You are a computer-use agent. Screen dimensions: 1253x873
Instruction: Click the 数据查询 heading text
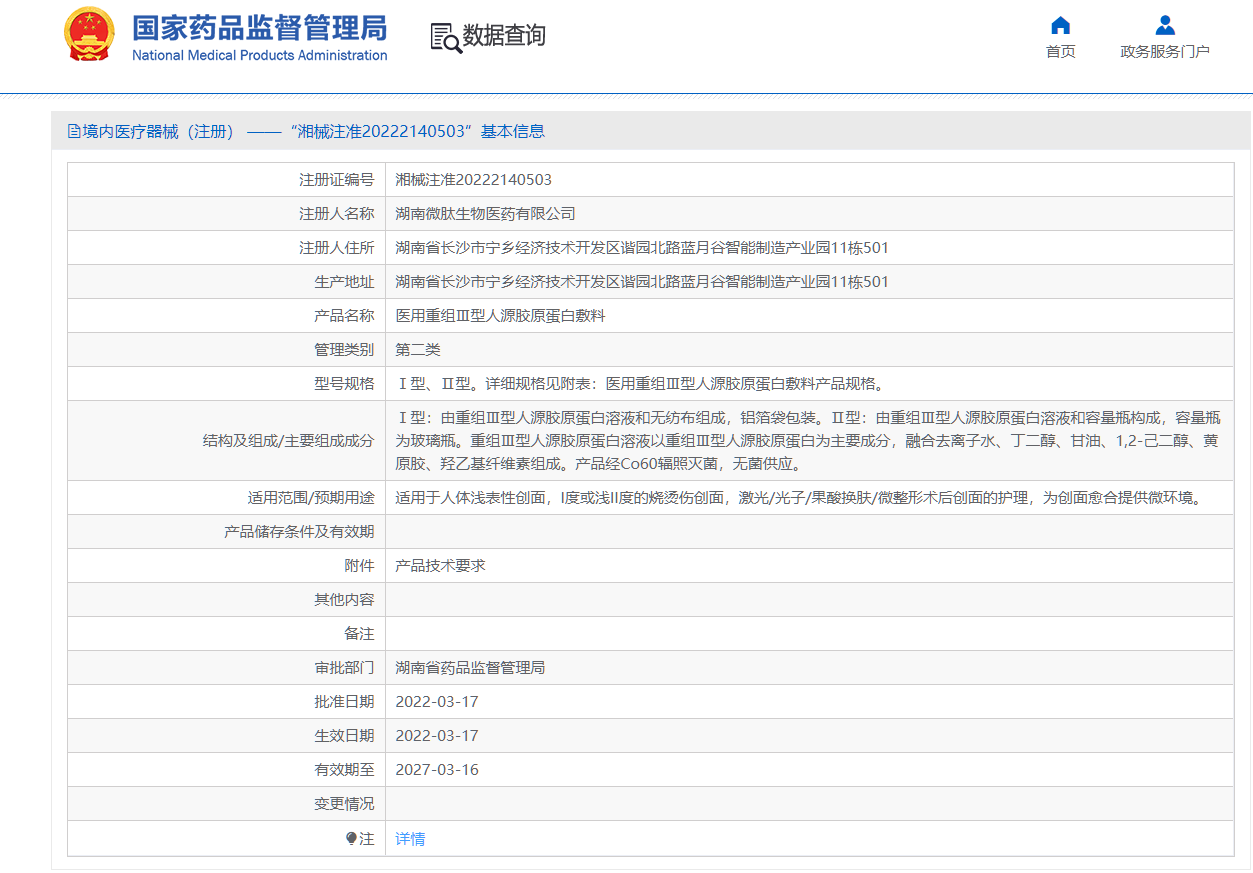point(504,36)
